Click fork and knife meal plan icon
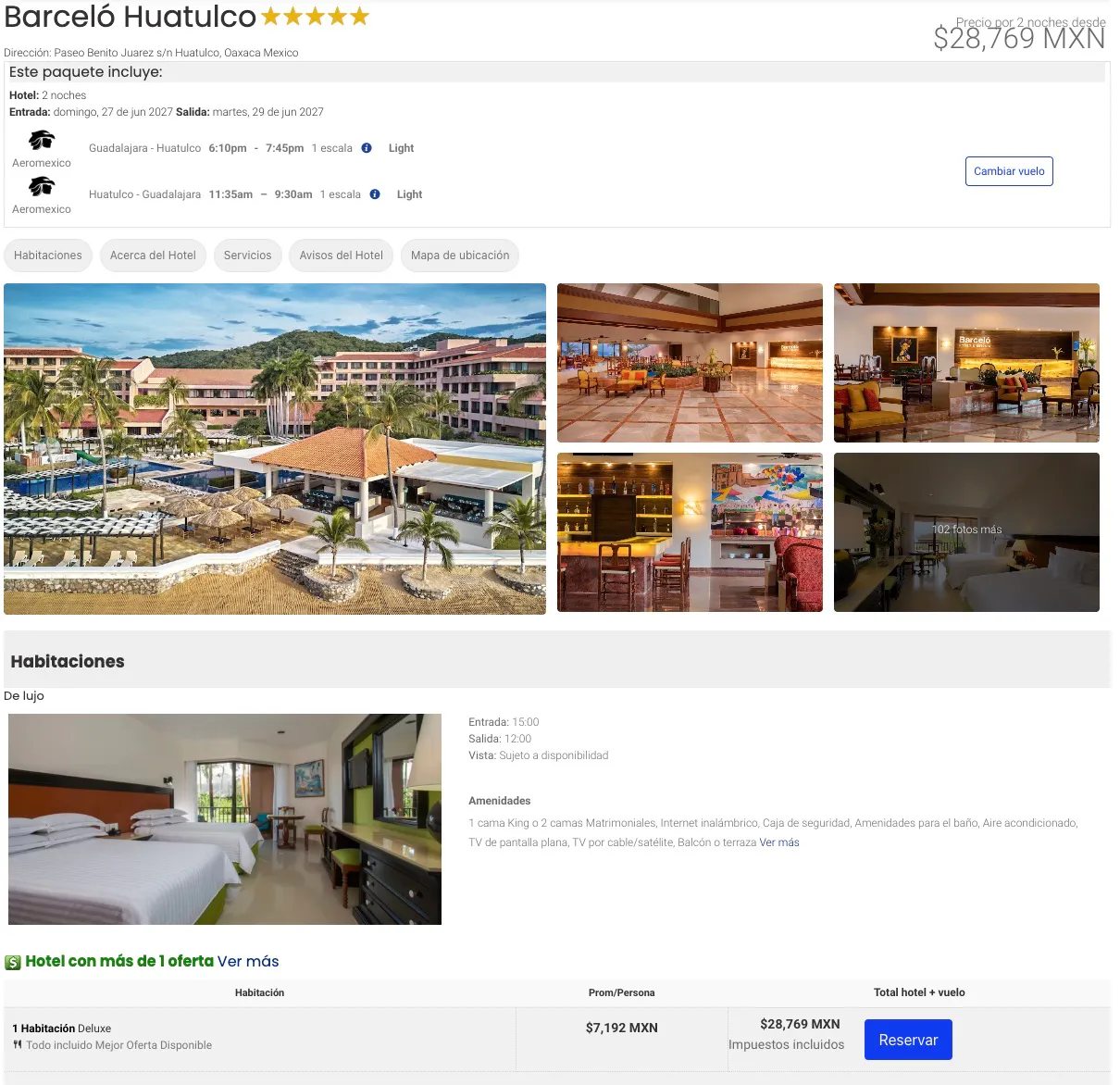Viewport: 1120px width, 1085px height. point(18,1045)
